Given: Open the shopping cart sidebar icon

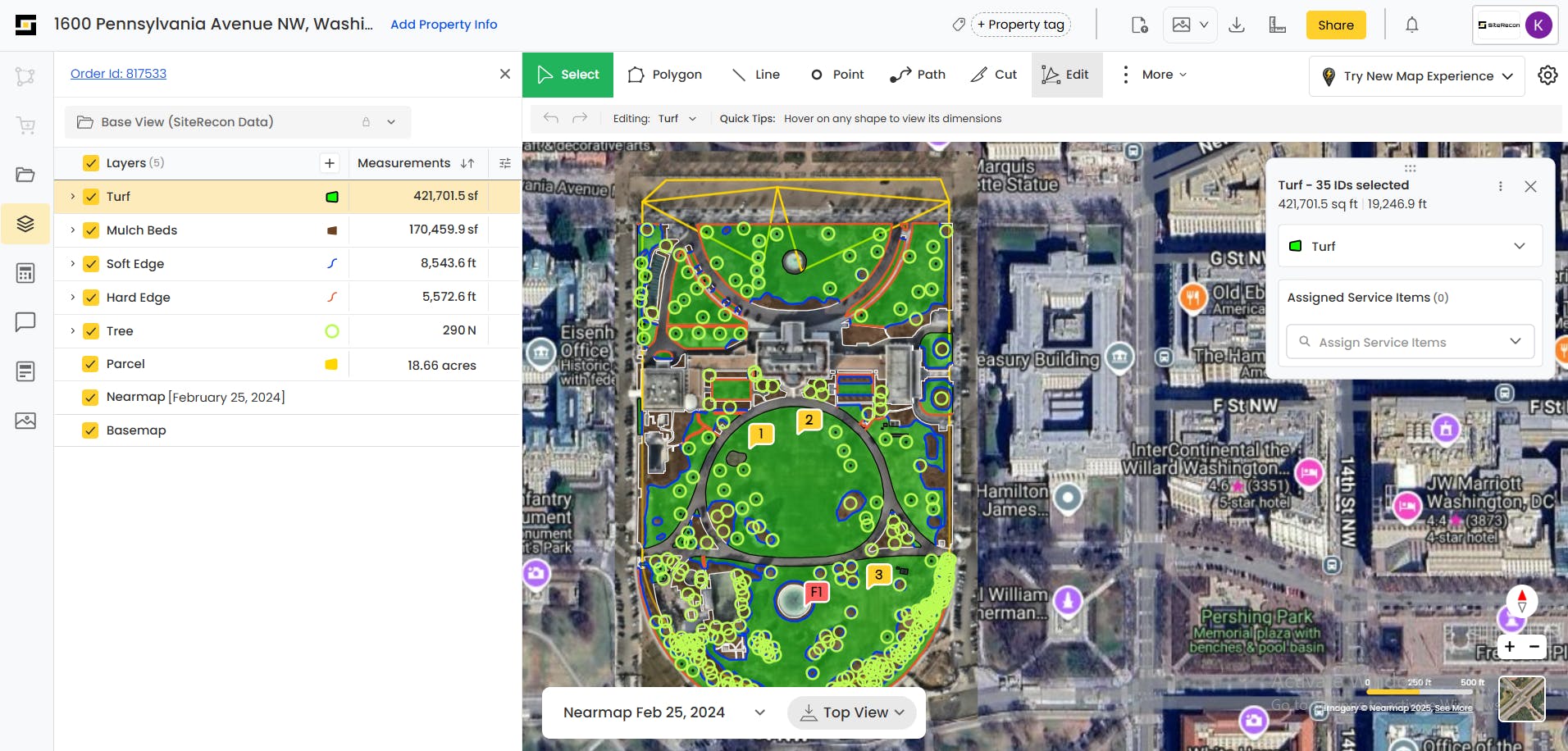Looking at the screenshot, I should [x=25, y=125].
